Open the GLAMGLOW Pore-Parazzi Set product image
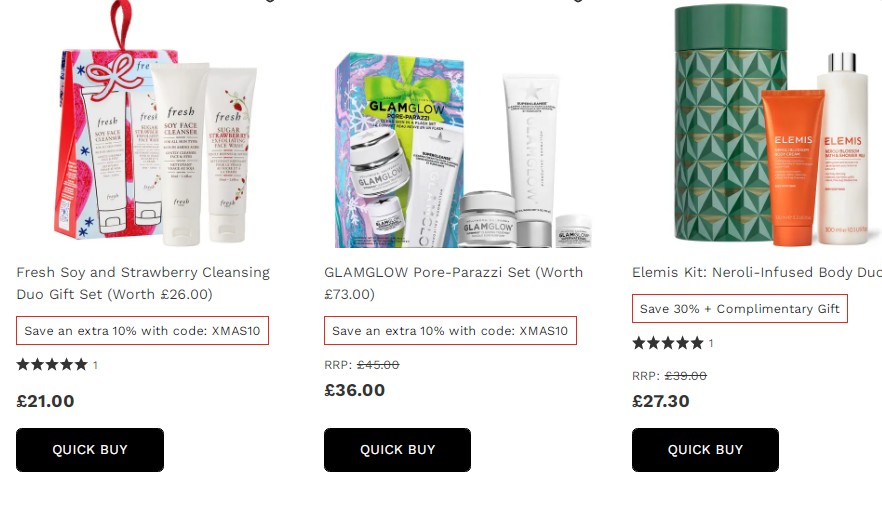Image resolution: width=882 pixels, height=513 pixels. click(x=463, y=150)
